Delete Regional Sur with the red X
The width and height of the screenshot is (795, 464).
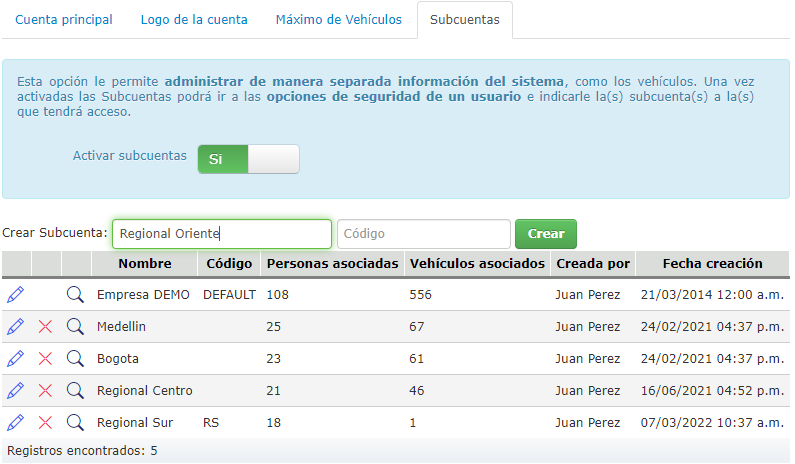[x=45, y=422]
